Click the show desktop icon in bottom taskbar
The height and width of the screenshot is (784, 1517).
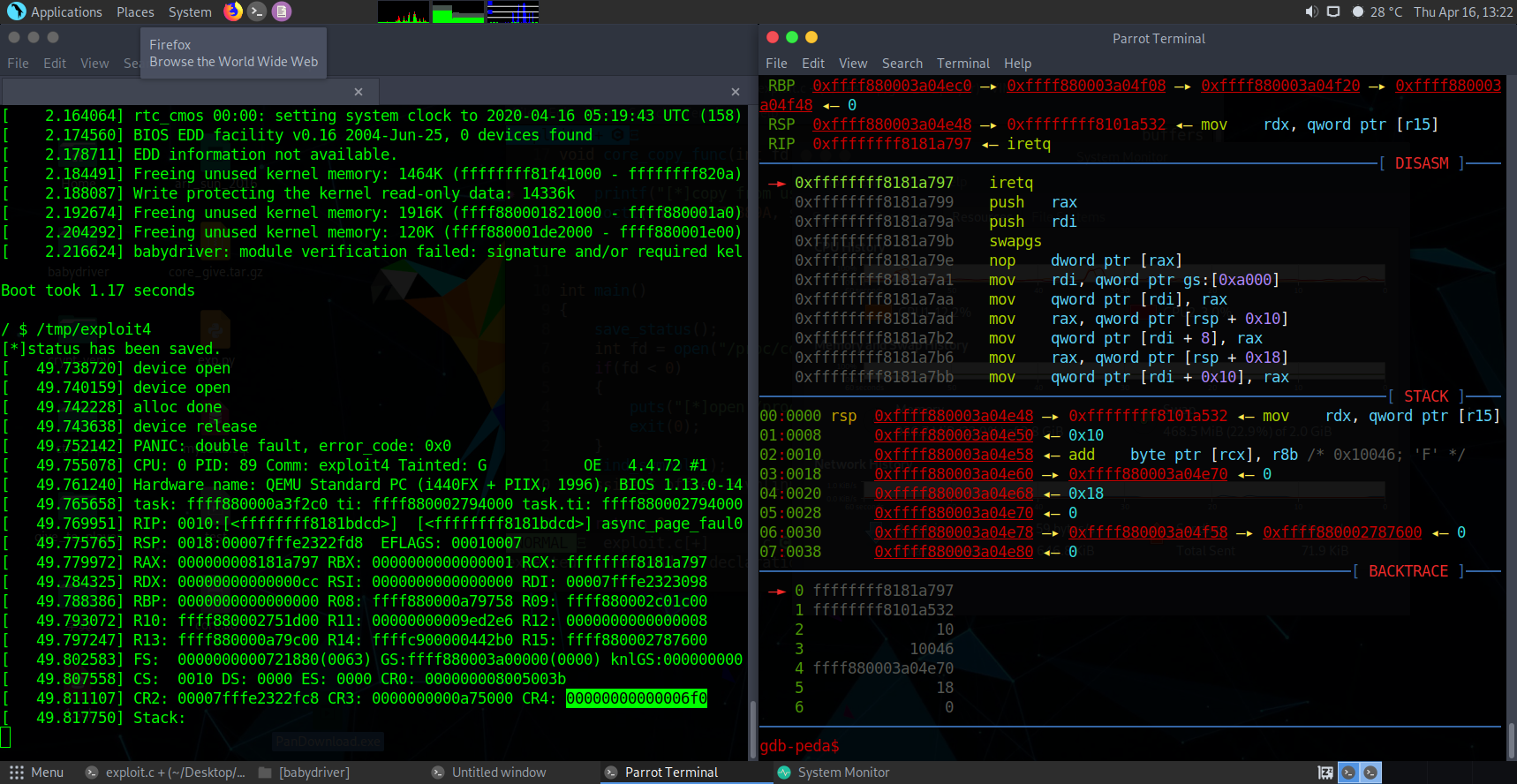tap(1325, 773)
